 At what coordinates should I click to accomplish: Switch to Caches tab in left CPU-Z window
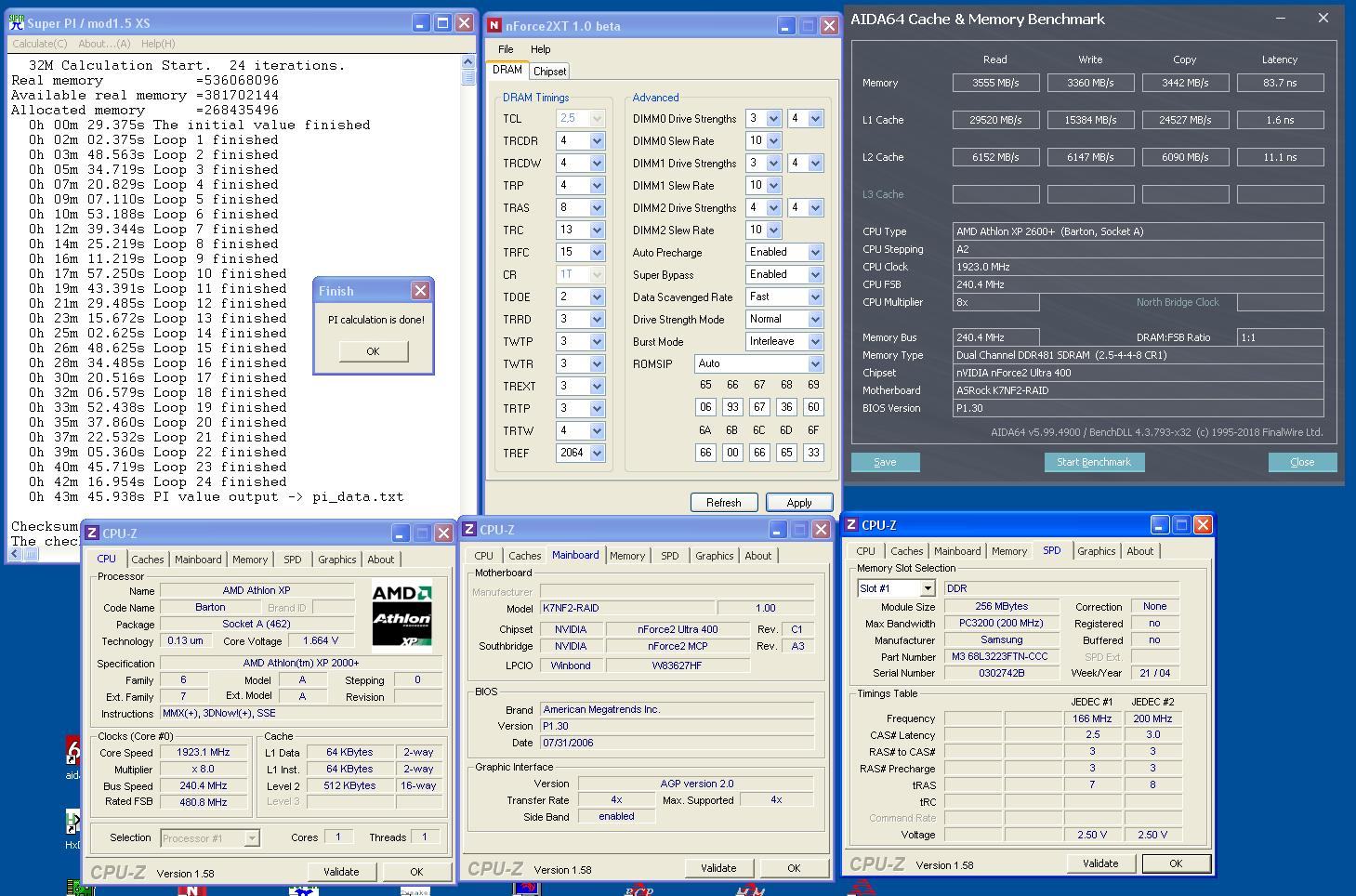pos(147,560)
